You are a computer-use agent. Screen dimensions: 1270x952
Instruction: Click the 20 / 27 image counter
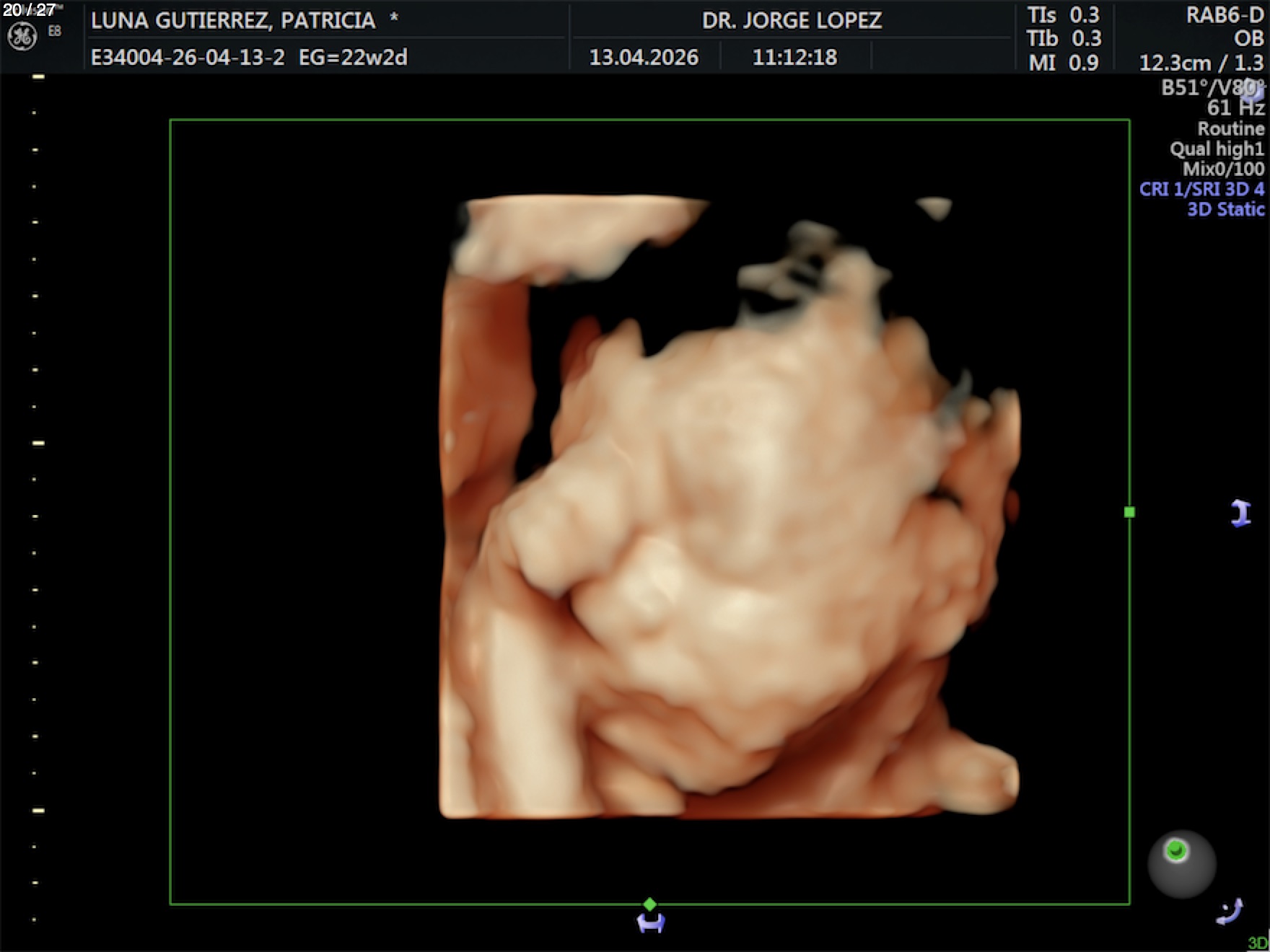[29, 10]
